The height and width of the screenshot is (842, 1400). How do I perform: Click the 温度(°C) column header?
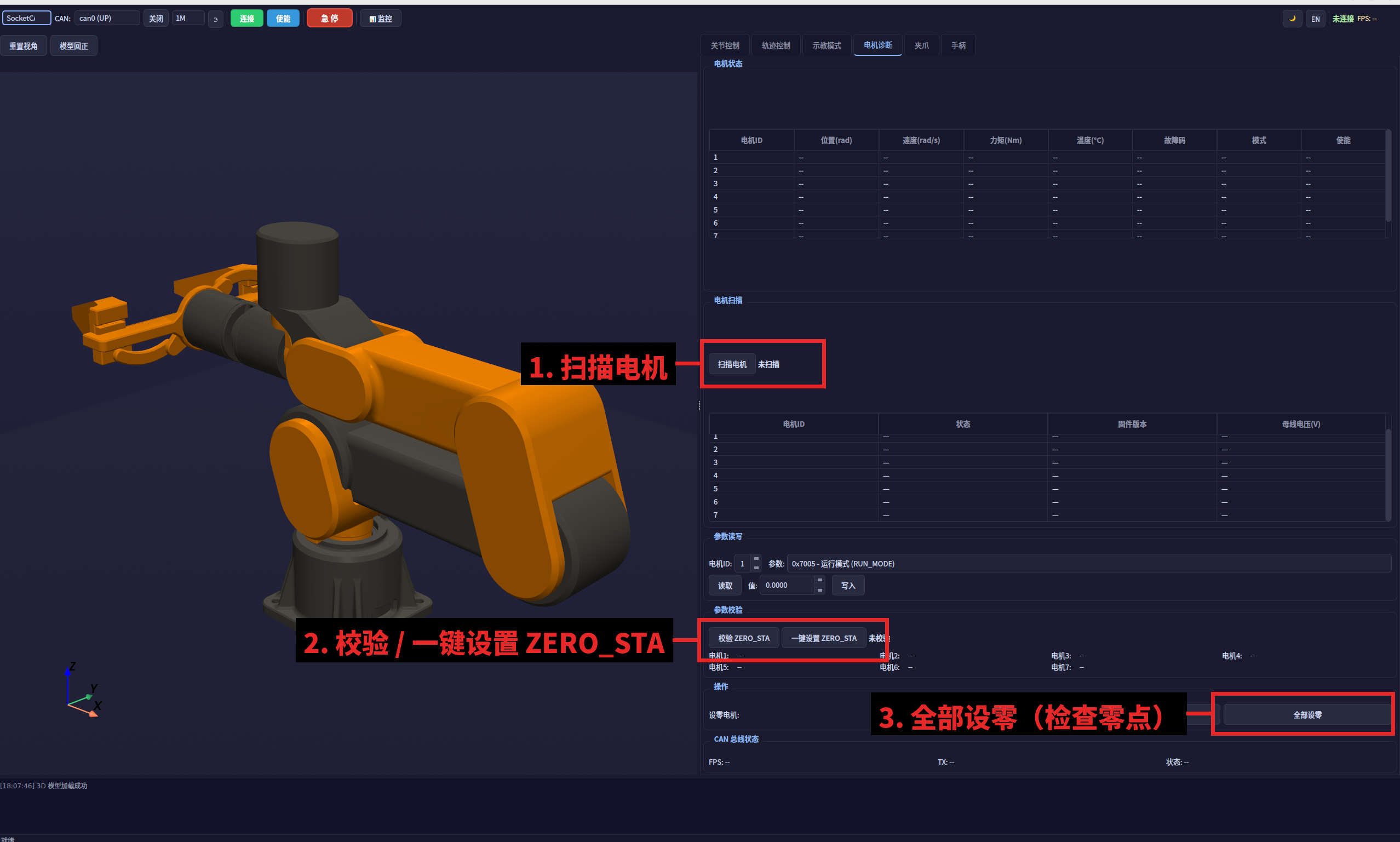[x=1091, y=140]
